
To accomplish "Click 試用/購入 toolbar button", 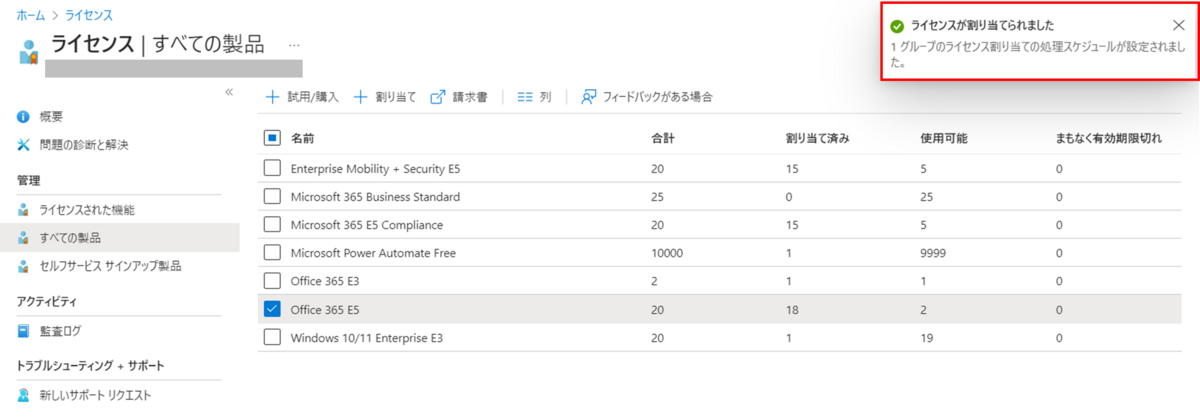I will 302,97.
